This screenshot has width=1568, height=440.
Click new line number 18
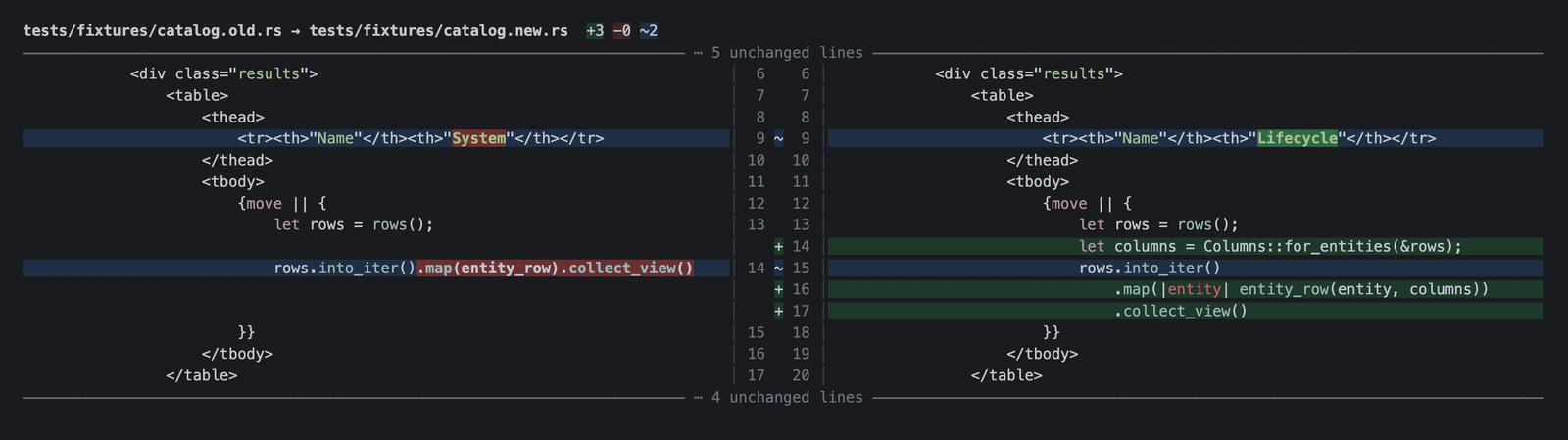tap(801, 333)
